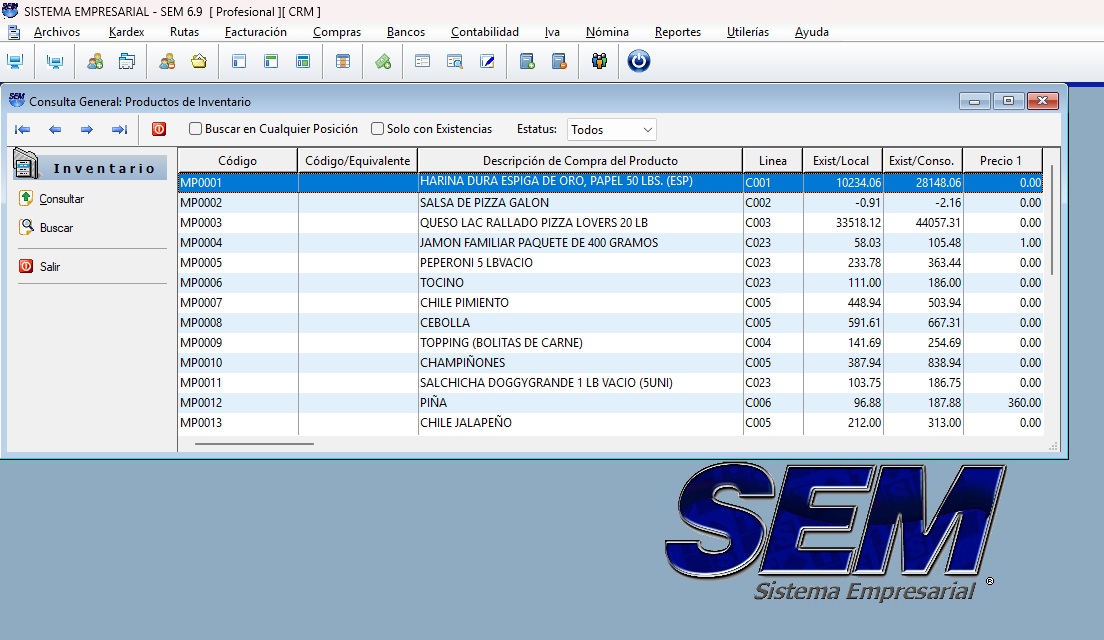Toggle Solo con Existencias checkbox
The width and height of the screenshot is (1104, 640).
(377, 129)
